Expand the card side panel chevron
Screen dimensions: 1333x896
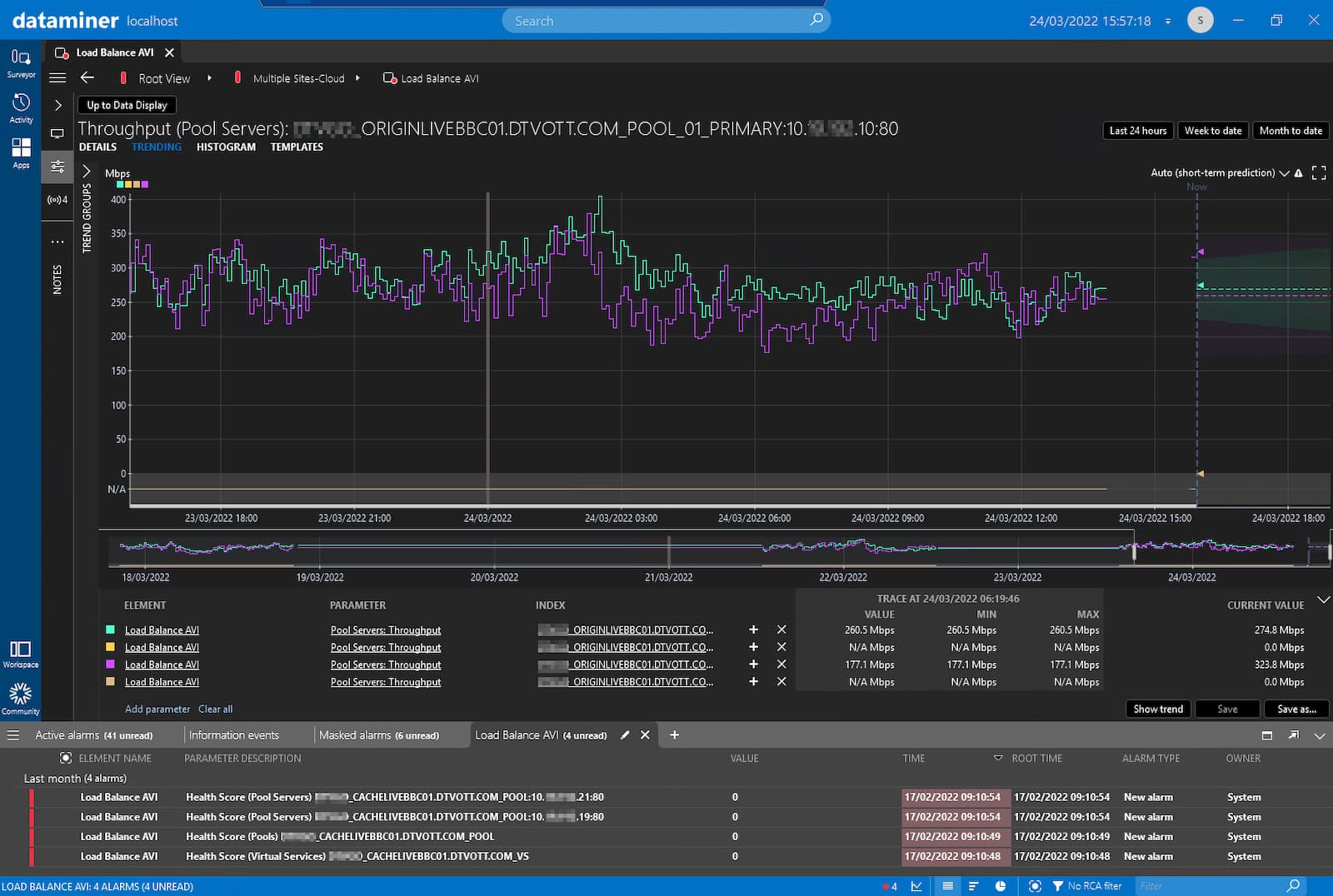[57, 105]
